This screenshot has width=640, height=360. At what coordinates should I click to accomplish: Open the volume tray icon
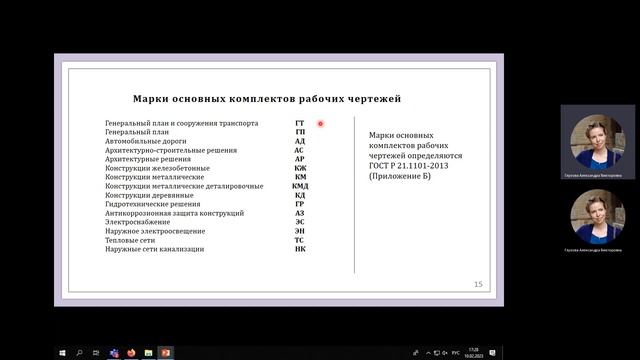pos(445,353)
